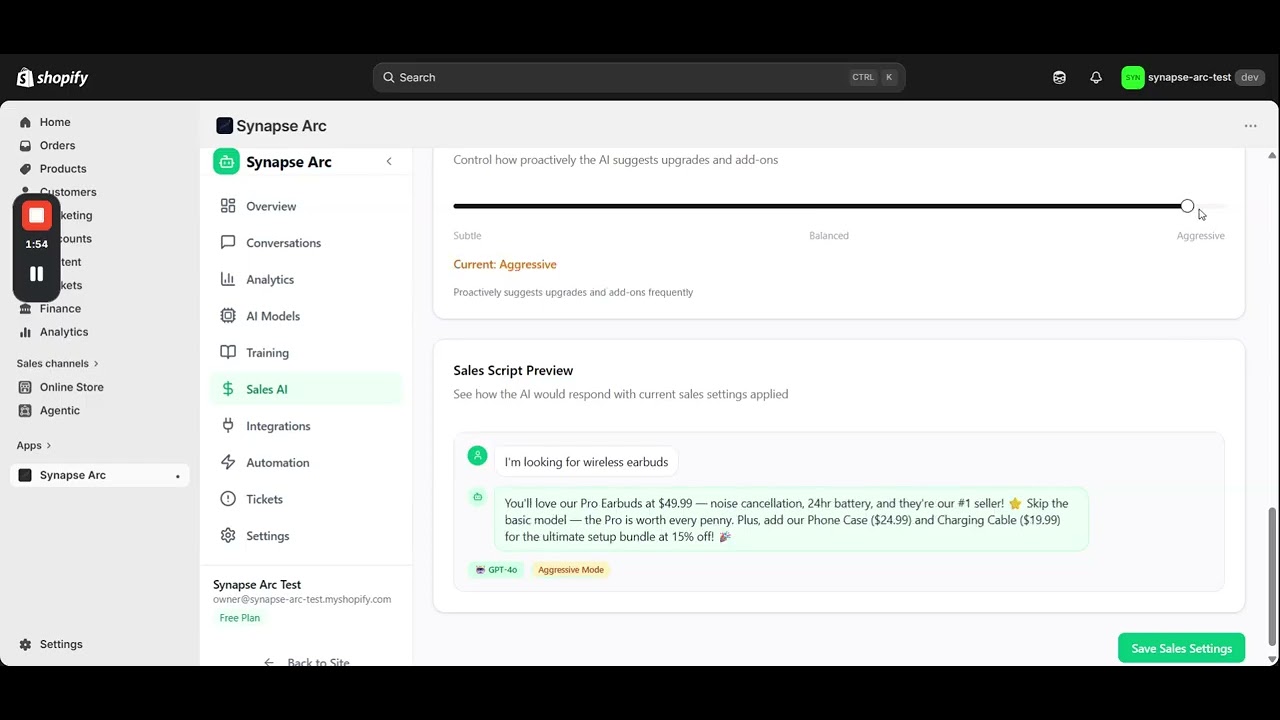This screenshot has height=720, width=1280.
Task: Click the Training book icon
Action: click(x=228, y=352)
